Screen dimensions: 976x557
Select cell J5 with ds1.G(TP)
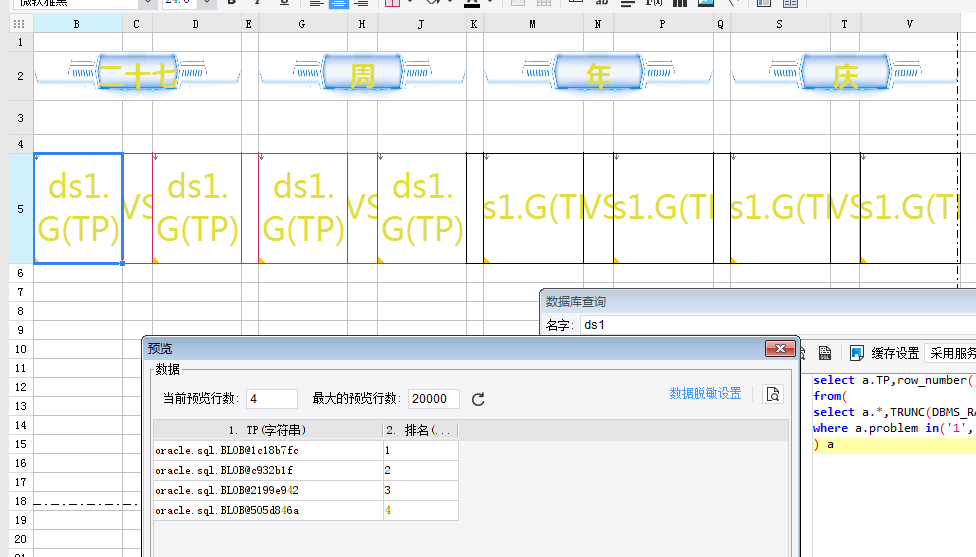[x=422, y=208]
